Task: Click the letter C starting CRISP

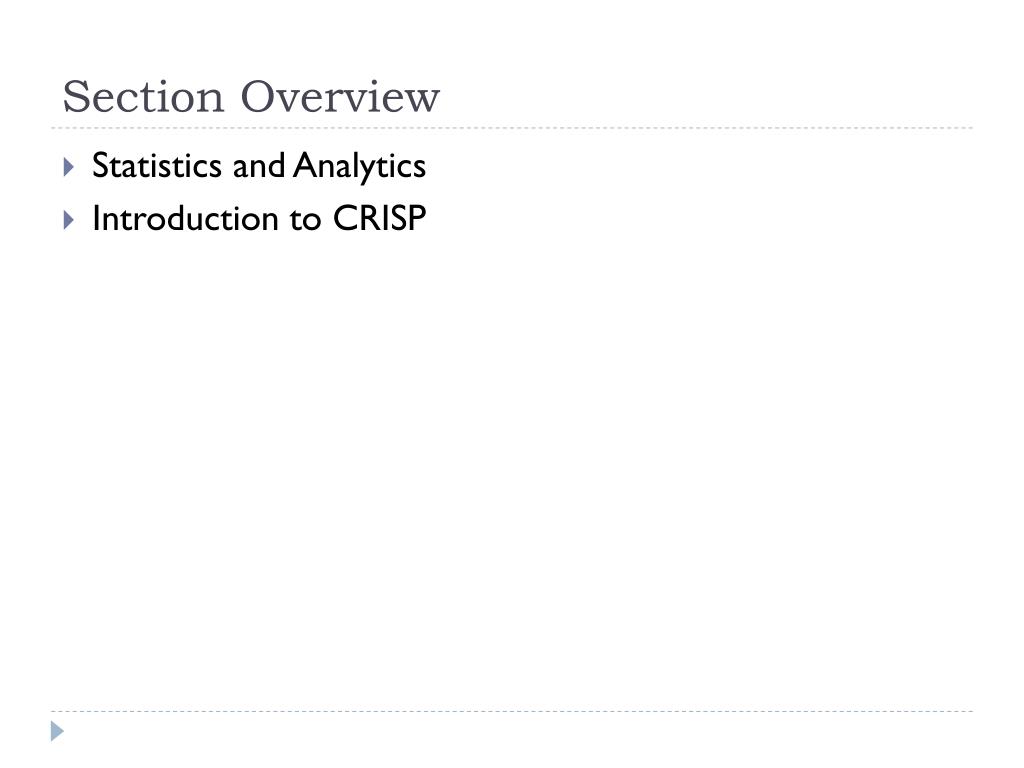Action: click(344, 218)
